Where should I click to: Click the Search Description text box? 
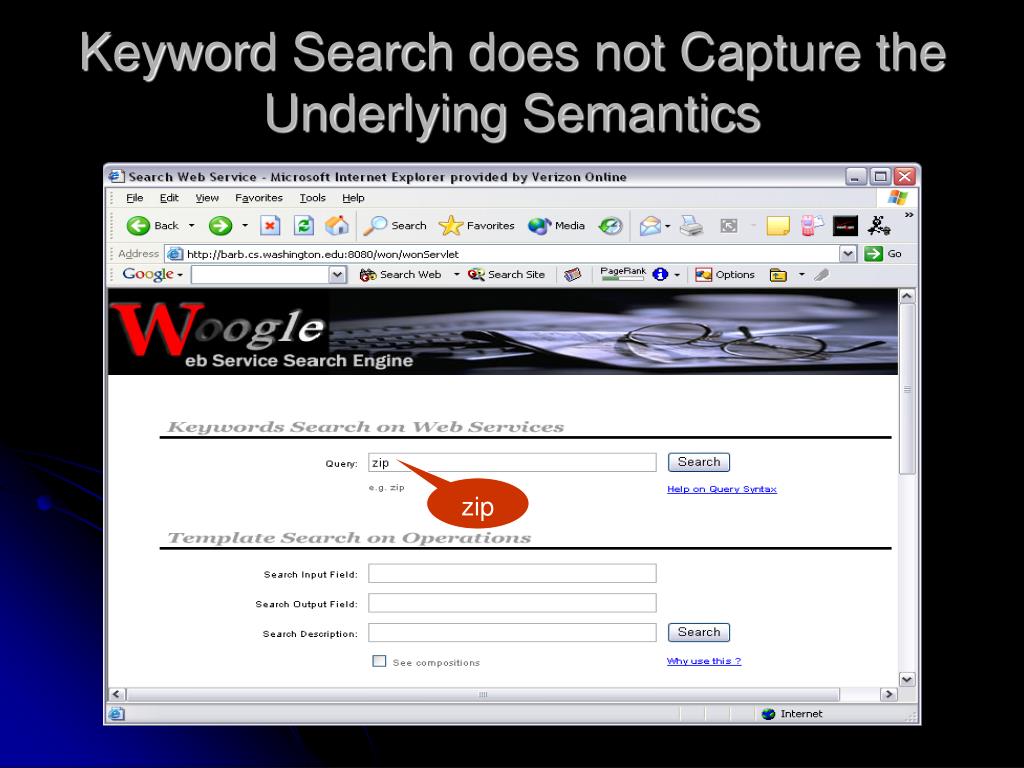tap(512, 632)
